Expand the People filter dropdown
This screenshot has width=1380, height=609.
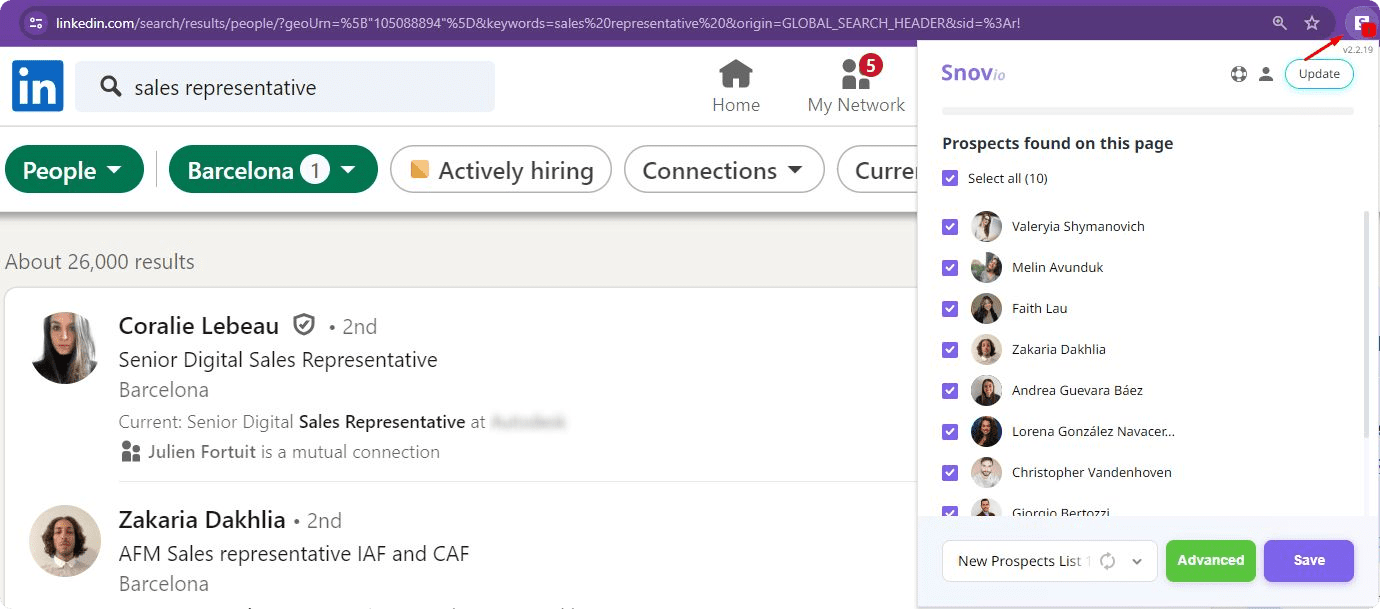click(72, 171)
